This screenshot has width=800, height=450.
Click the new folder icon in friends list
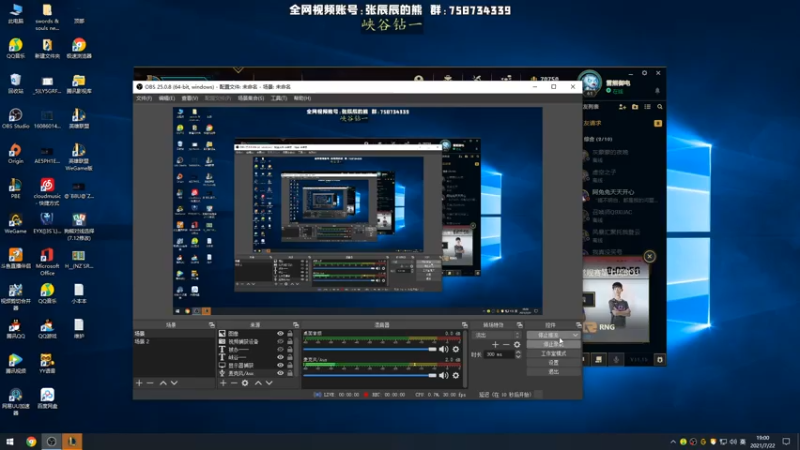pyautogui.click(x=635, y=107)
